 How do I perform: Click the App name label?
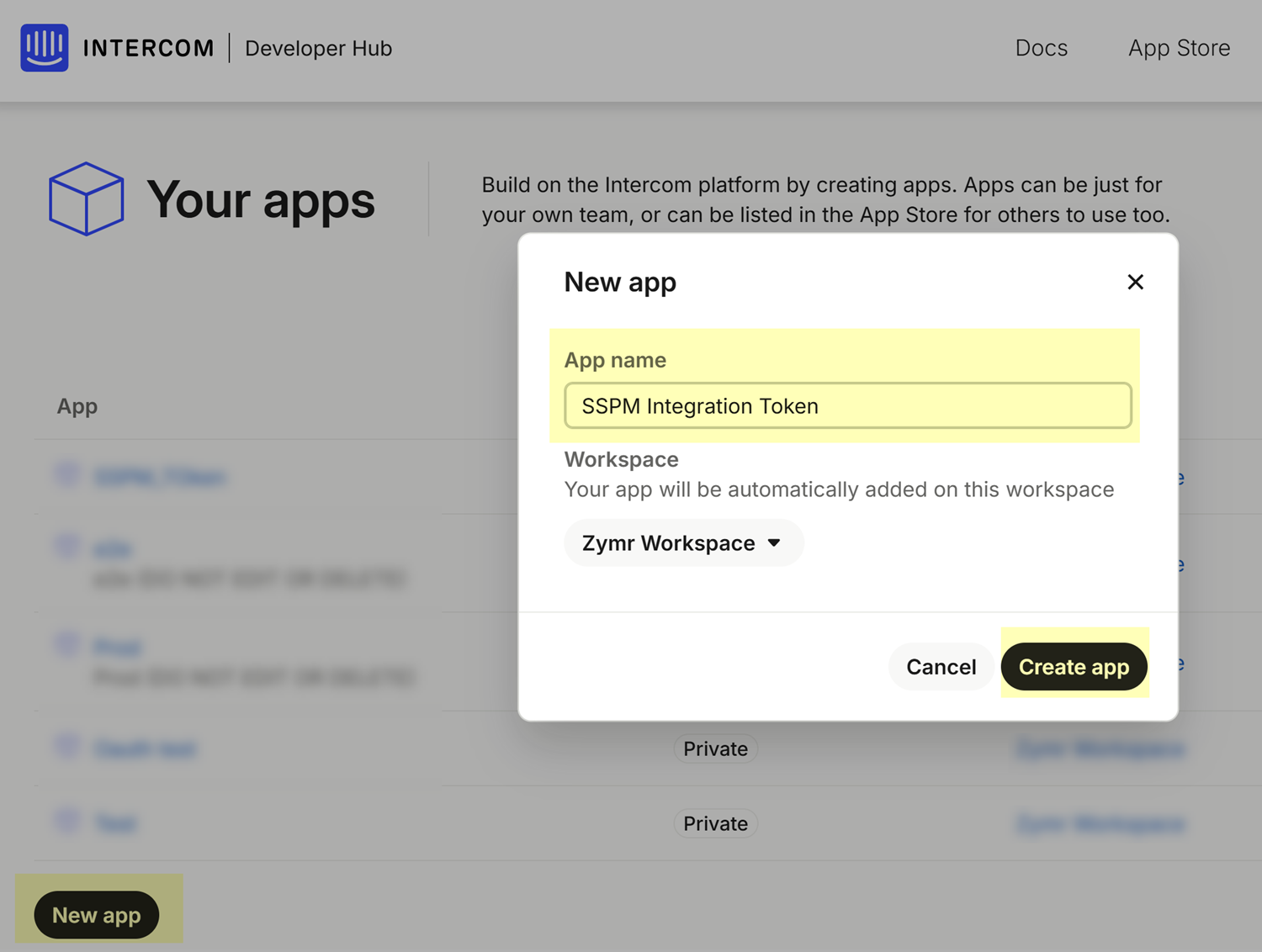point(615,360)
